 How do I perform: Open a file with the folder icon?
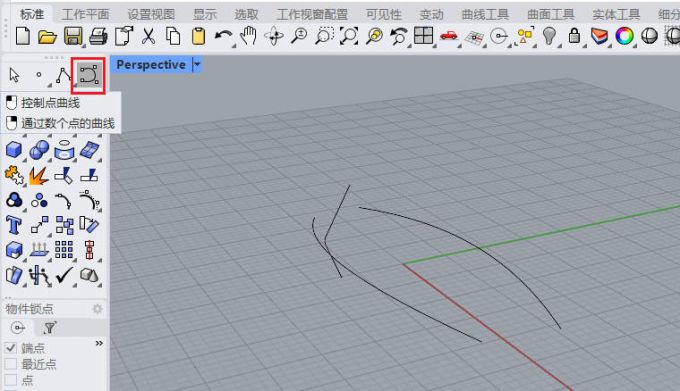[x=47, y=36]
